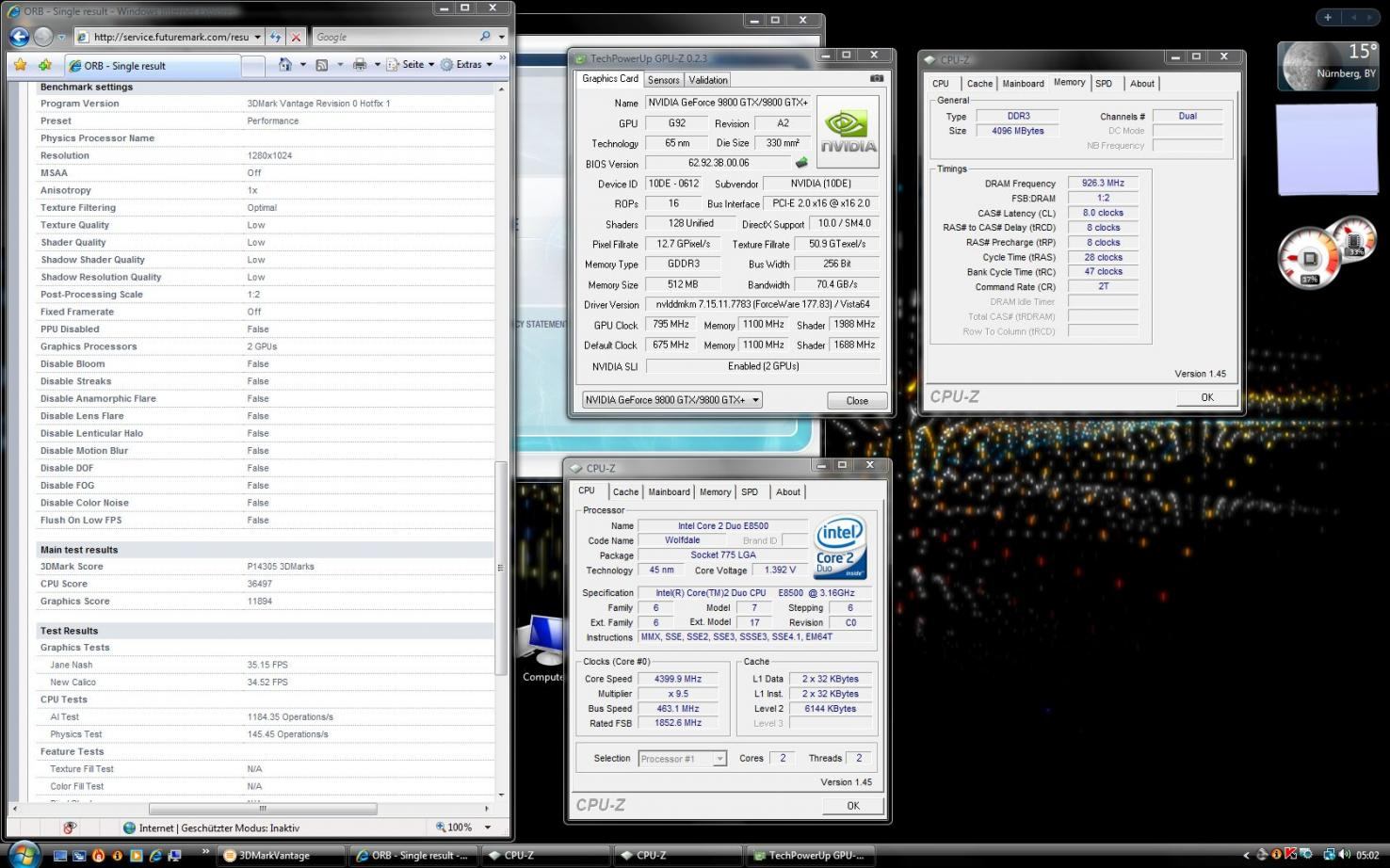This screenshot has width=1390, height=868.
Task: Click the IE horizontal scrollbar thumb
Action: 263,809
